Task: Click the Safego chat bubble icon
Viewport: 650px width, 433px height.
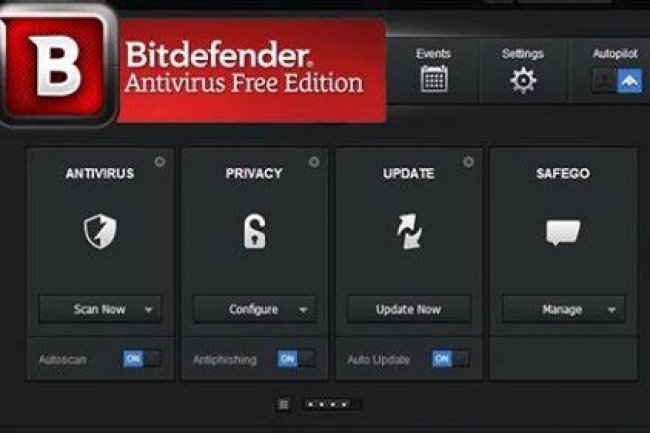Action: click(x=563, y=232)
